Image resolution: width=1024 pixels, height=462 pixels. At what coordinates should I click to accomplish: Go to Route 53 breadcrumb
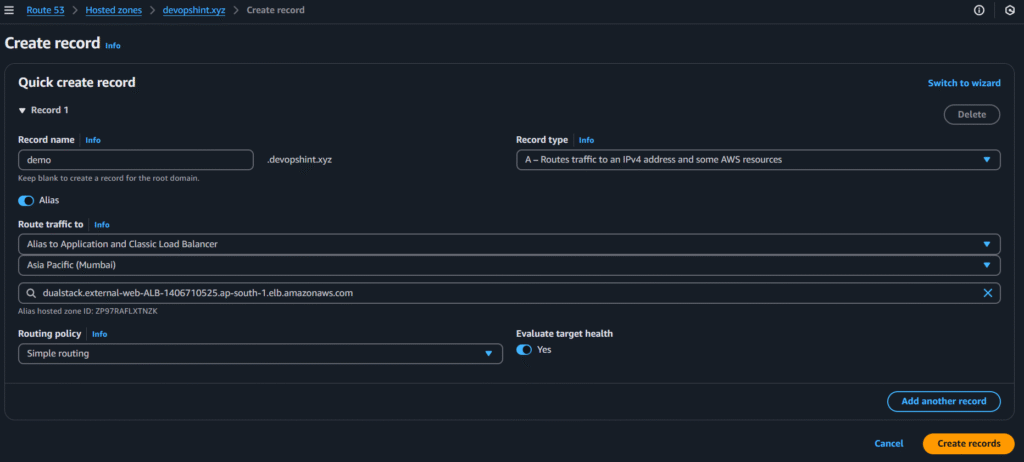(45, 10)
